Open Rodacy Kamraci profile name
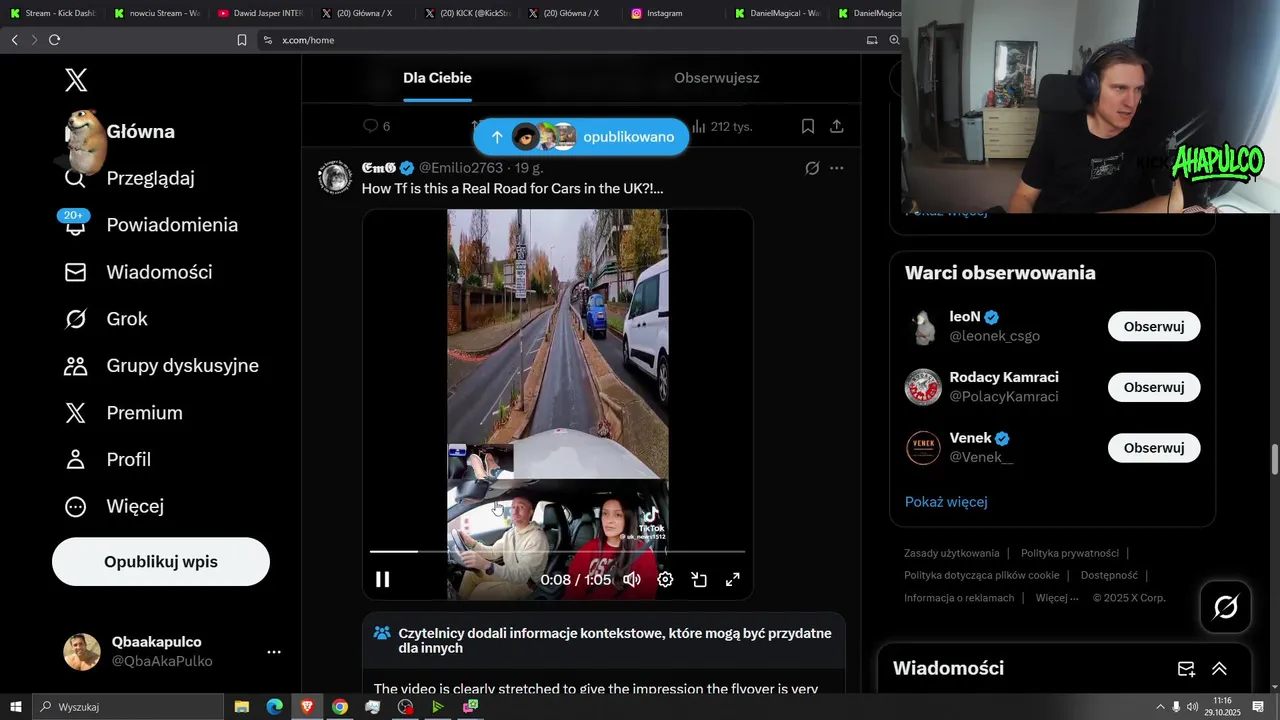This screenshot has height=720, width=1280. (x=1004, y=377)
